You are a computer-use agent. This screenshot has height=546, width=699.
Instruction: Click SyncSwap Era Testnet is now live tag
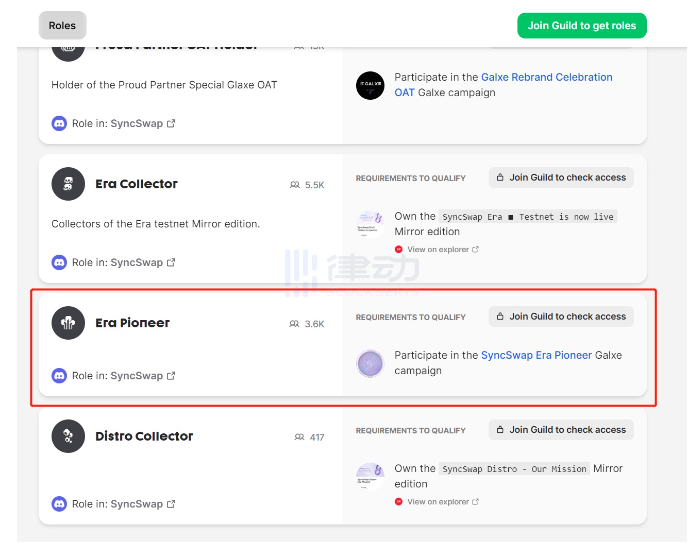point(528,217)
